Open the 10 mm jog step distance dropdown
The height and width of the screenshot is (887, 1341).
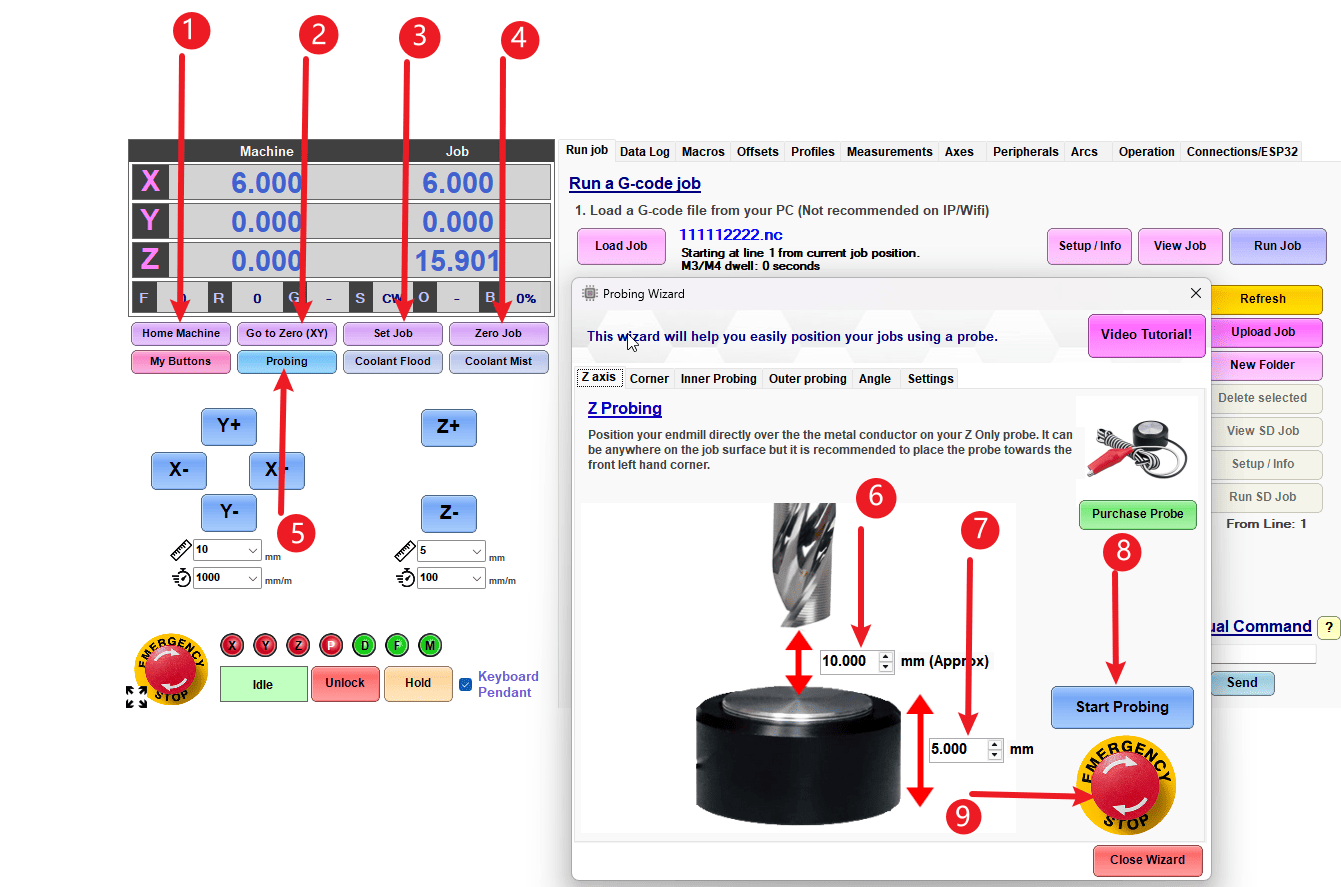227,549
